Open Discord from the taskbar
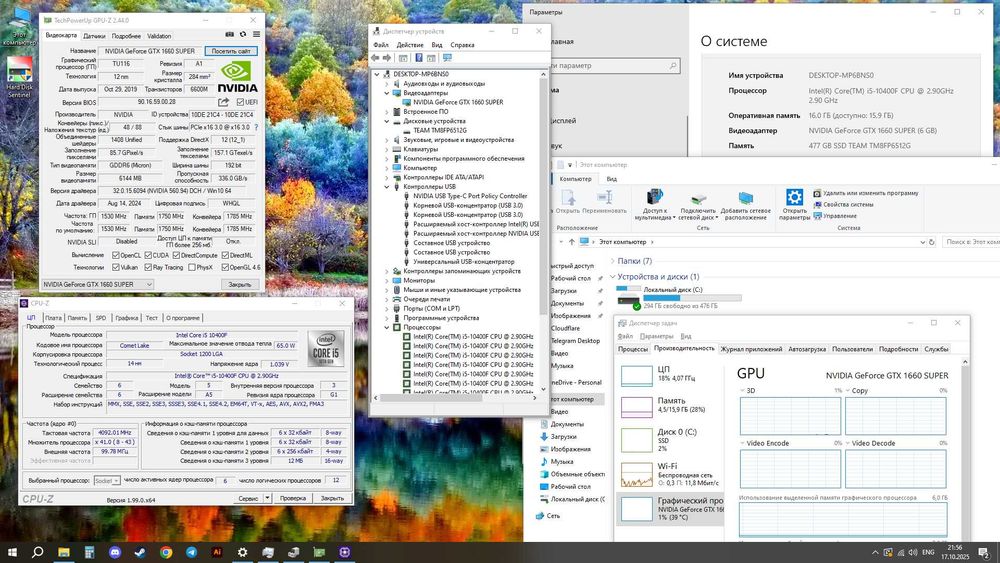This screenshot has height=563, width=1000. (115, 552)
